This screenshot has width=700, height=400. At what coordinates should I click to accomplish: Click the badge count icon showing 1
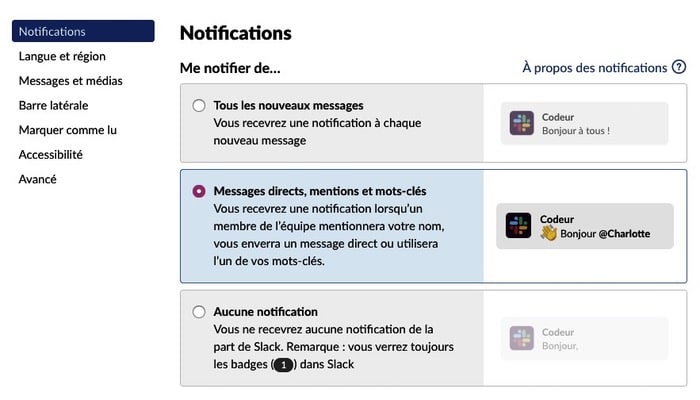pos(281,365)
